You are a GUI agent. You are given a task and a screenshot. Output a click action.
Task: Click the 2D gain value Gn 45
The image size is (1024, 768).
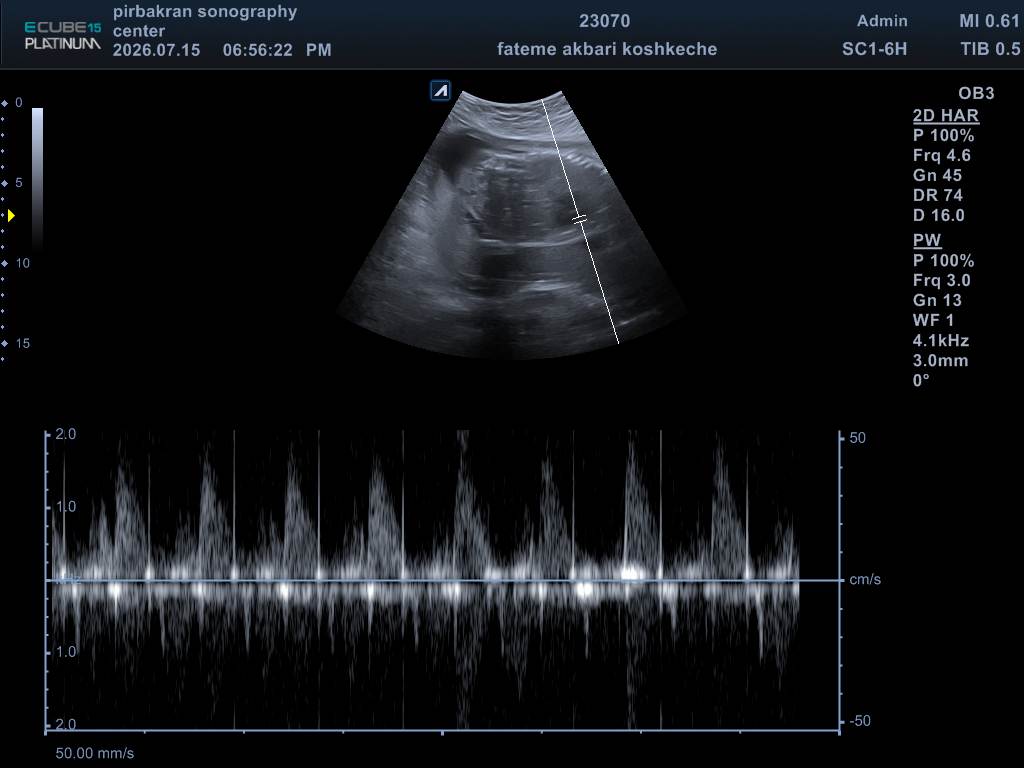pos(937,175)
